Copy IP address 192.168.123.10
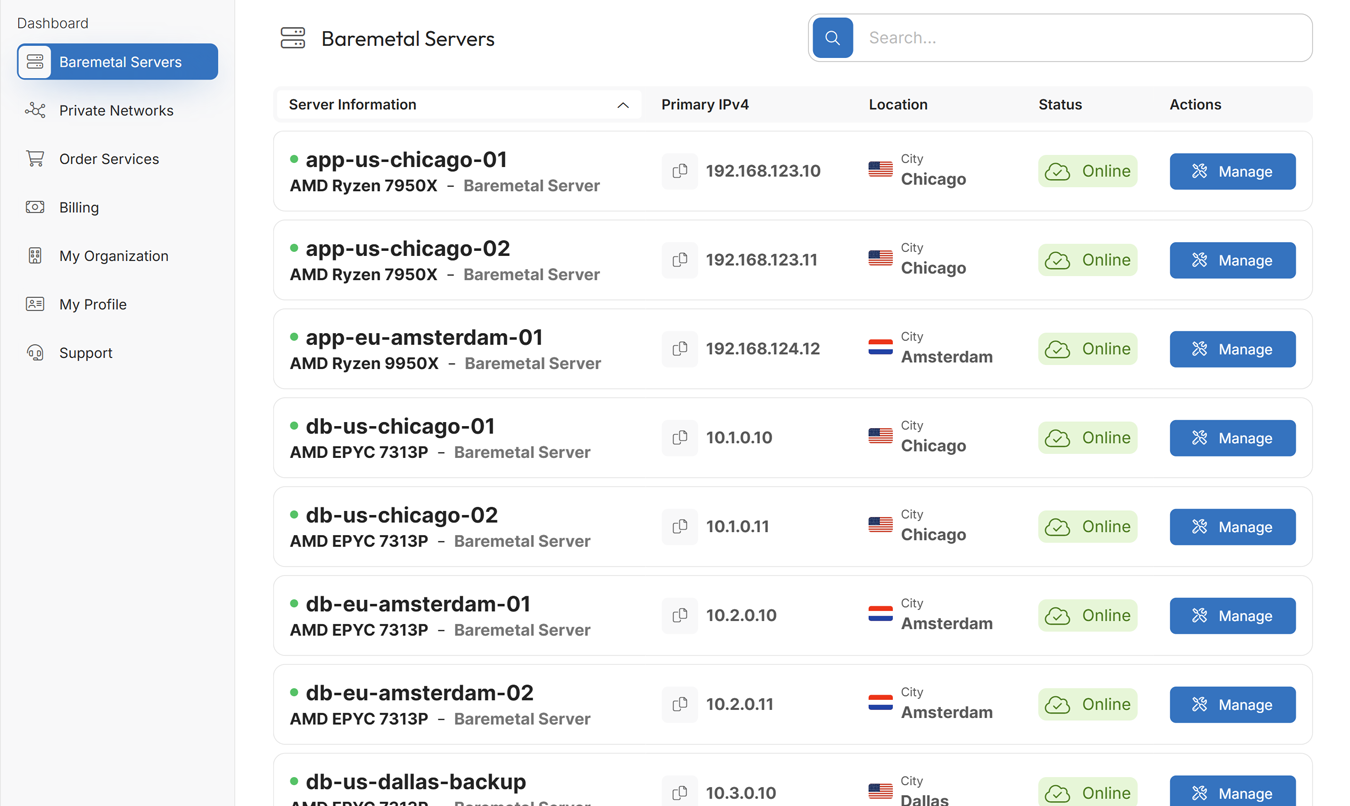 [680, 171]
